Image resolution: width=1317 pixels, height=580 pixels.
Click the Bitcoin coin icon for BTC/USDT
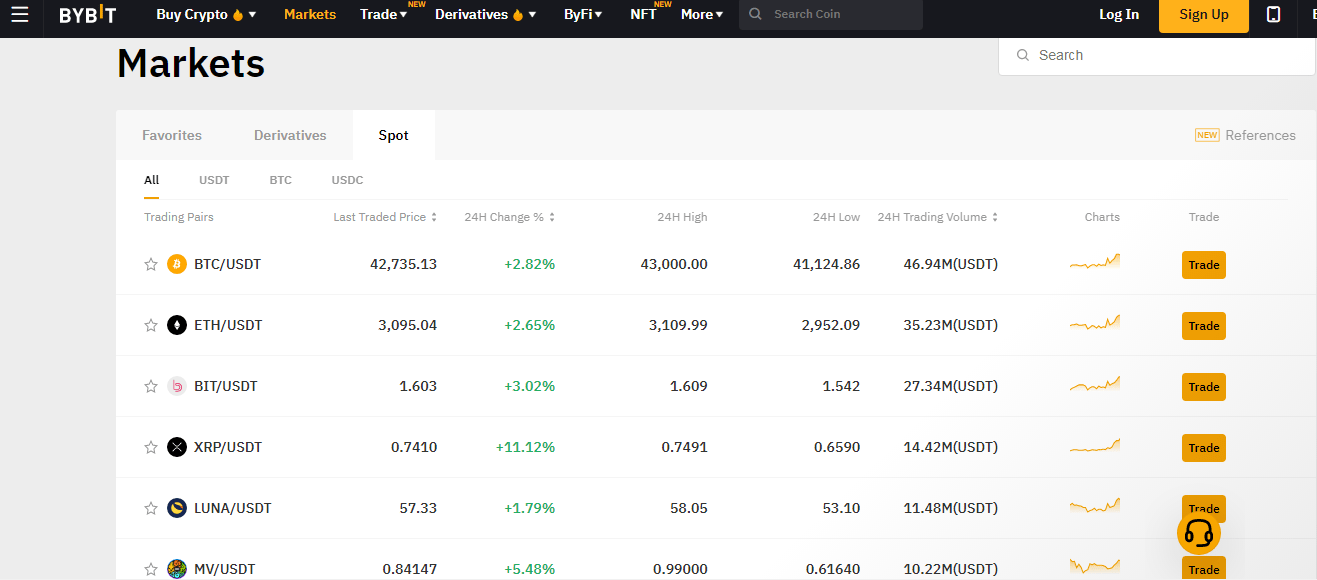(x=177, y=264)
